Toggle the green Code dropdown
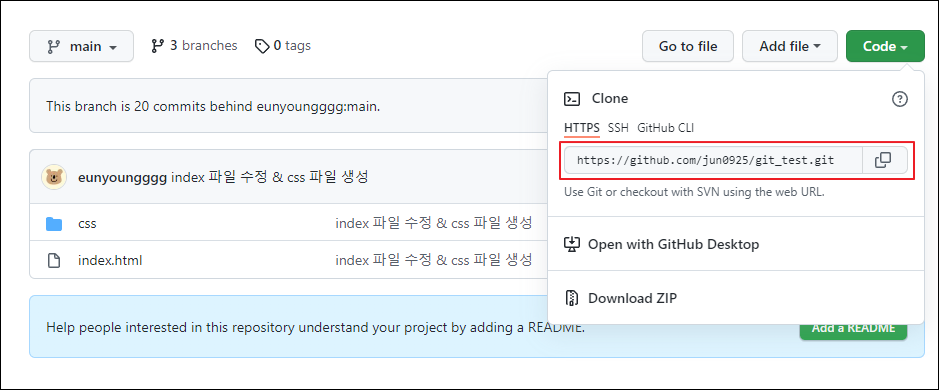Screen dimensions: 939x390 tap(885, 46)
